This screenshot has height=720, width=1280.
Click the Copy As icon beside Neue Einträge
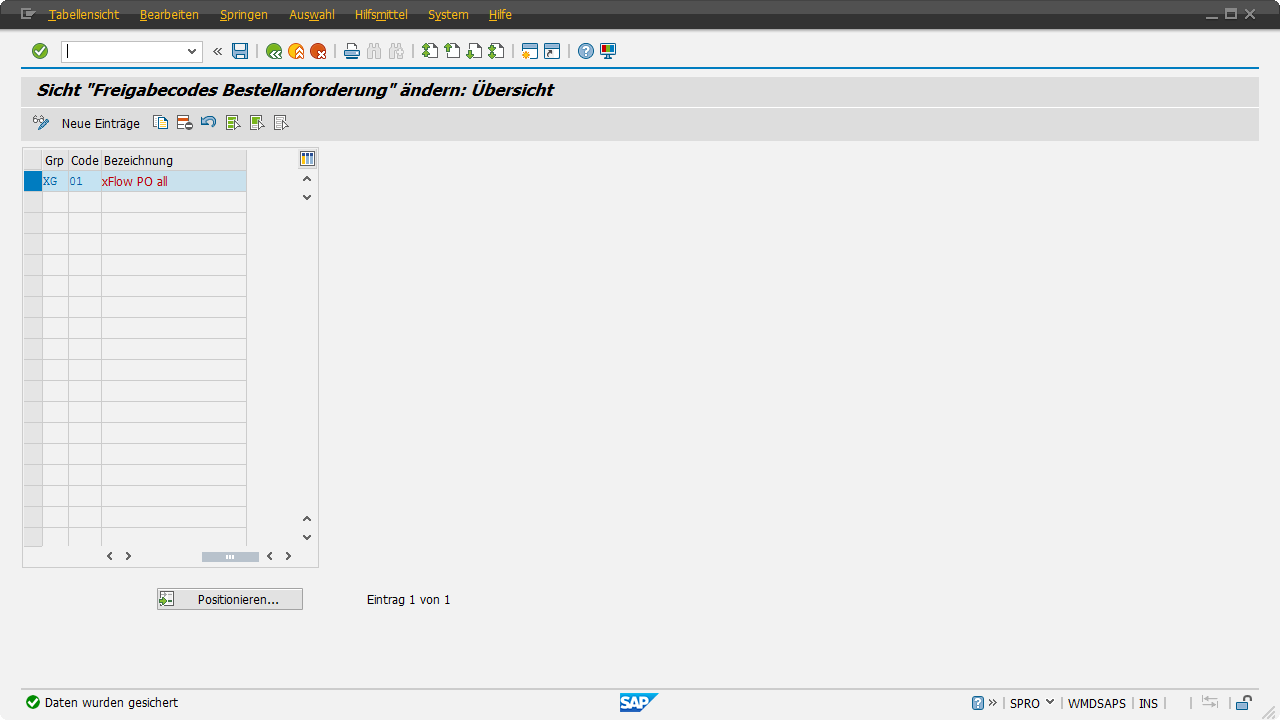[x=160, y=123]
